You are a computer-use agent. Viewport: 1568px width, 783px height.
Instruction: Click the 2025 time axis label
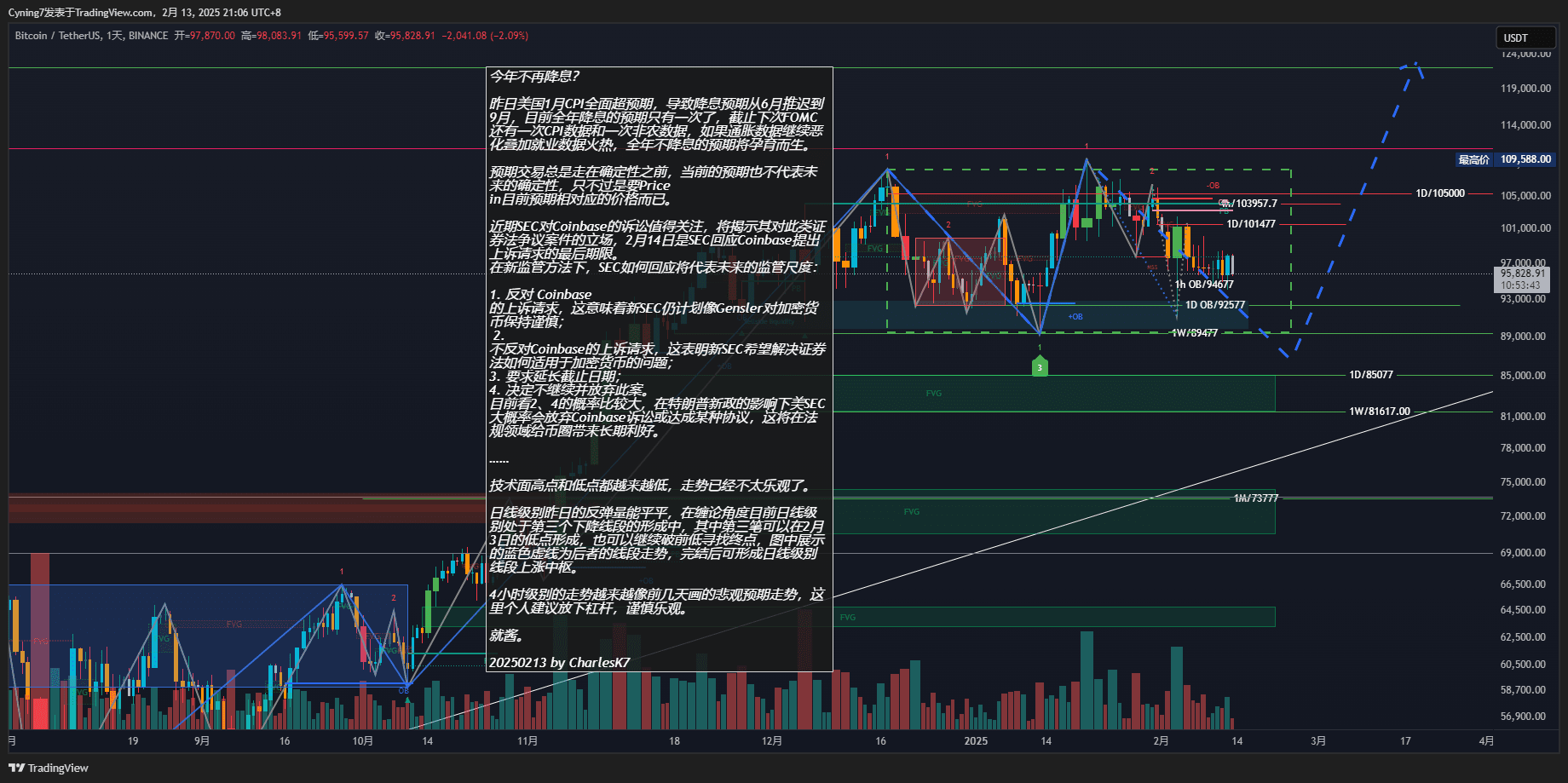pos(976,741)
